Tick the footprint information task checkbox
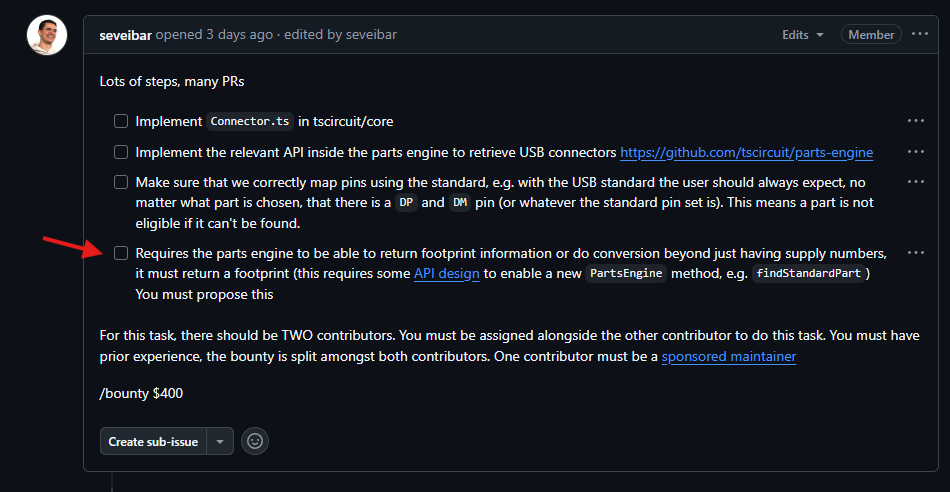 (121, 253)
